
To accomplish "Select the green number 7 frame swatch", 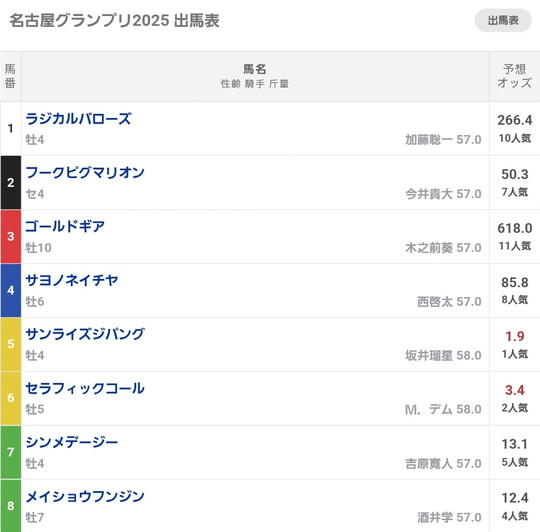I will pyautogui.click(x=11, y=452).
